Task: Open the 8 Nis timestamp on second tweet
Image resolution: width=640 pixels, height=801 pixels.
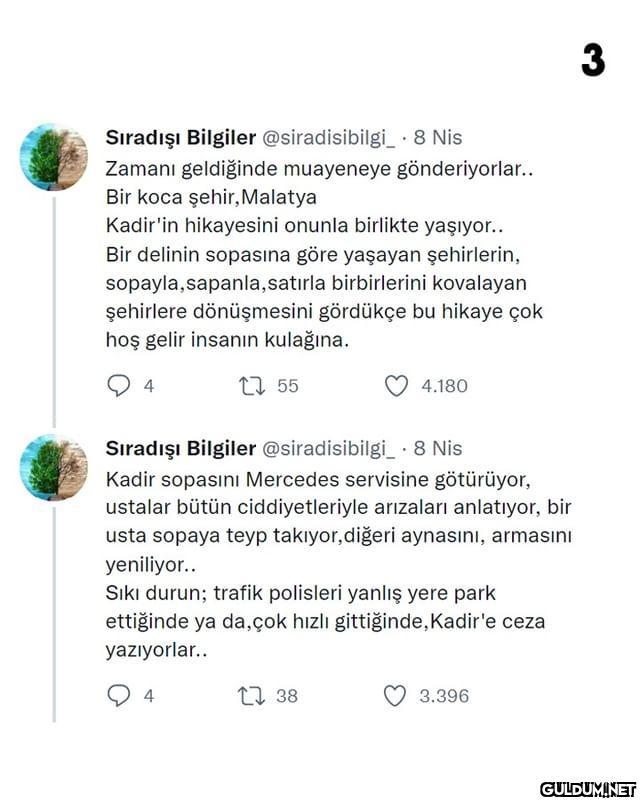Action: (438, 448)
